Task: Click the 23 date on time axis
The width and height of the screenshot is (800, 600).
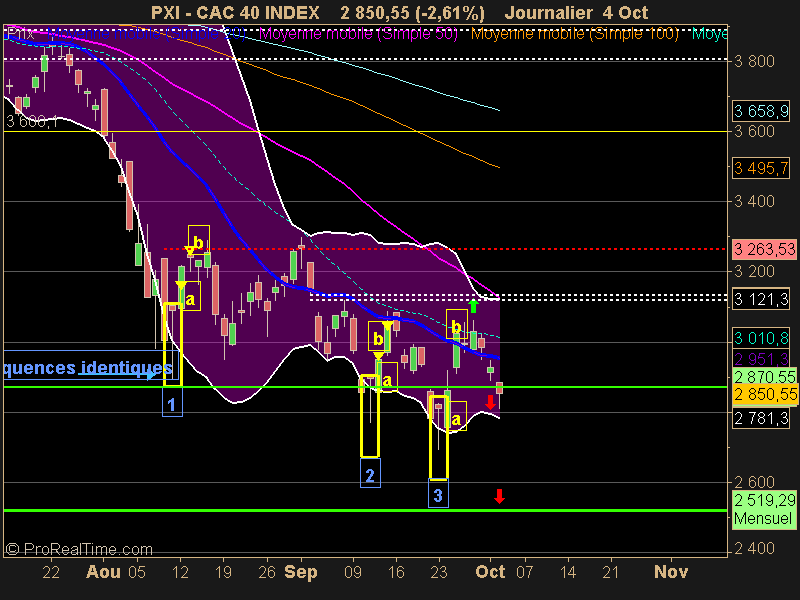Action: tap(439, 572)
